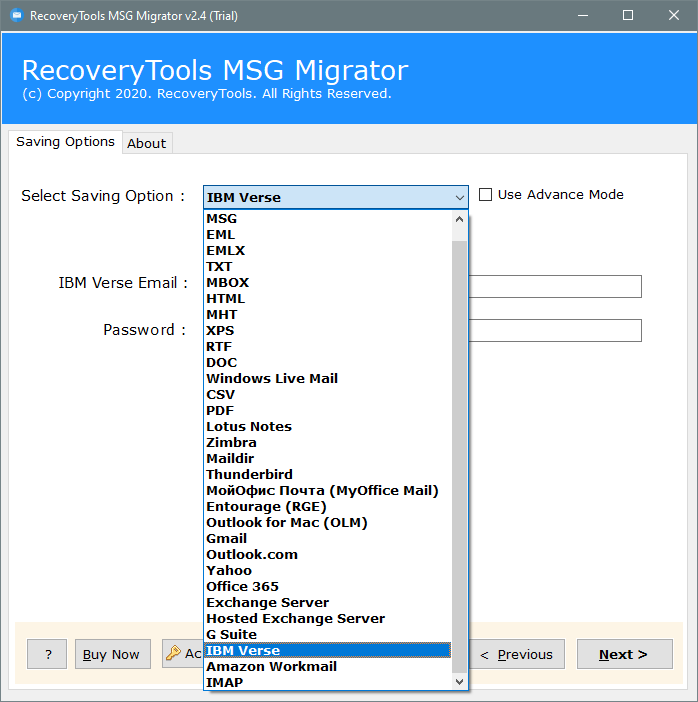The height and width of the screenshot is (702, 698).
Task: Choose MSG from the saving list
Action: [328, 218]
